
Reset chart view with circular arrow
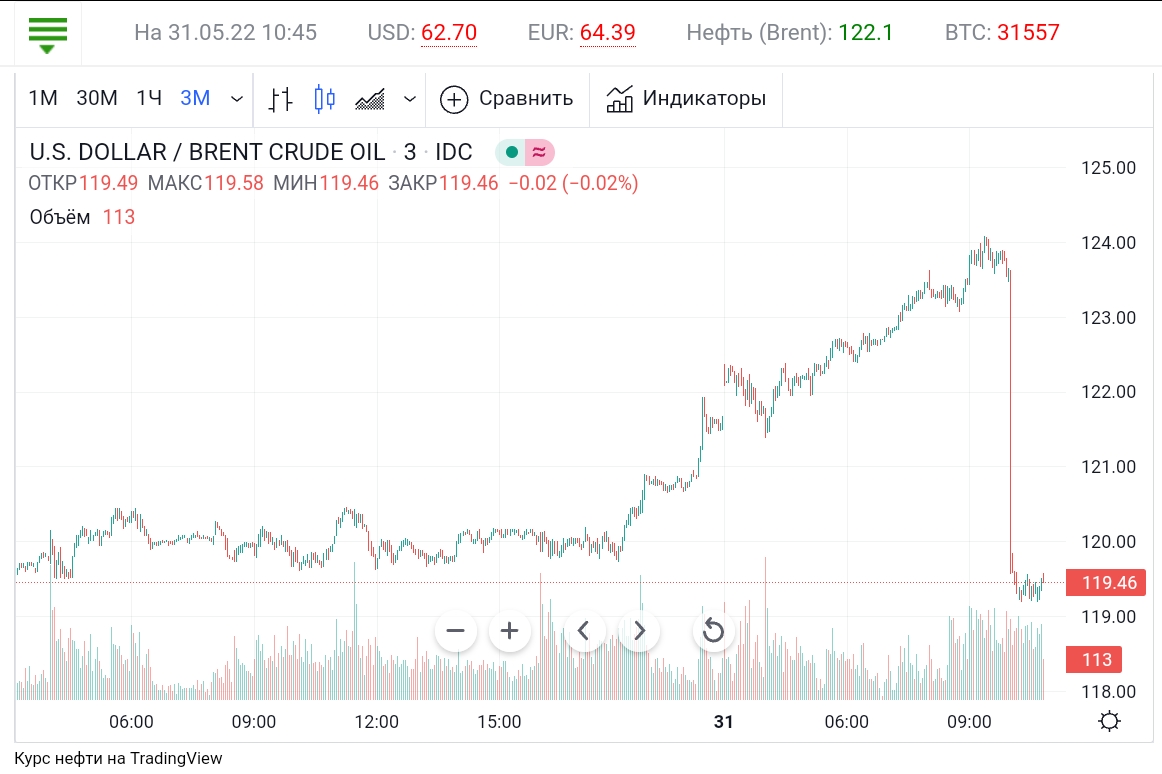713,631
